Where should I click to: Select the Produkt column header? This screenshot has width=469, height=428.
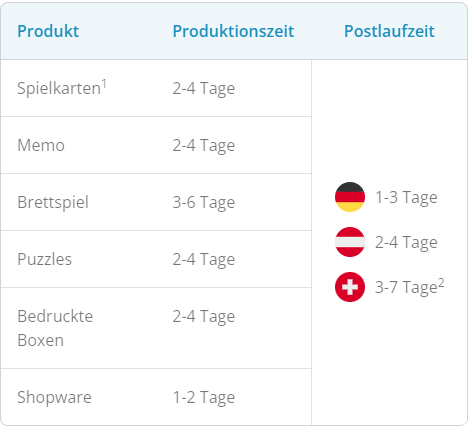(x=48, y=31)
